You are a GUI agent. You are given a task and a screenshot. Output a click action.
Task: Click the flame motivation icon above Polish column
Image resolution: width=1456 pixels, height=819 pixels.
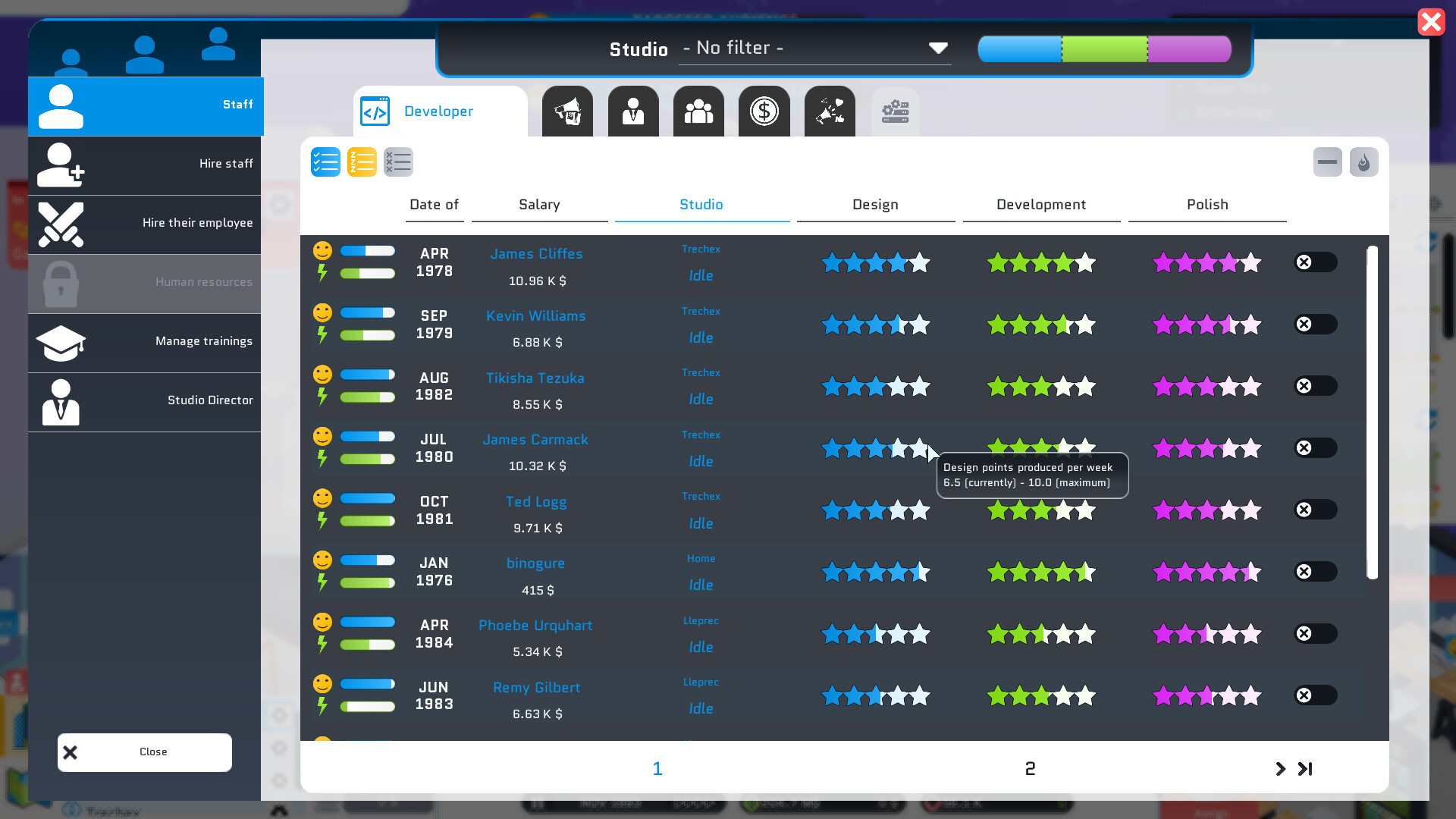[1363, 162]
